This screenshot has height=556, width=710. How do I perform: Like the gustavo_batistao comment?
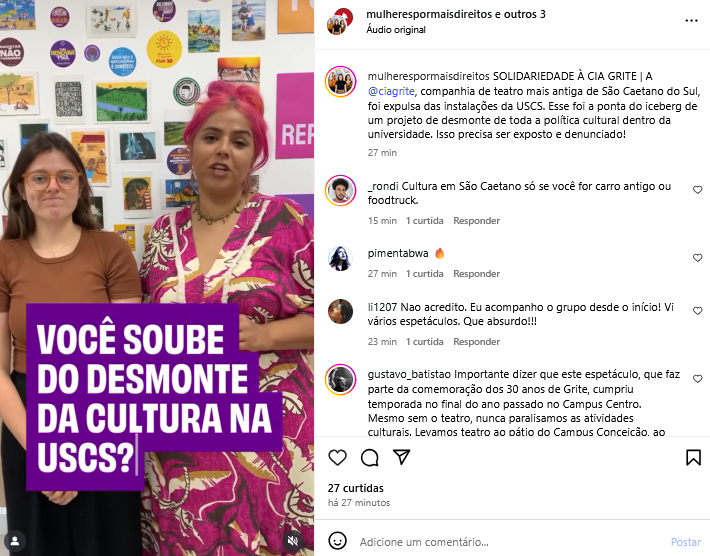click(x=697, y=379)
